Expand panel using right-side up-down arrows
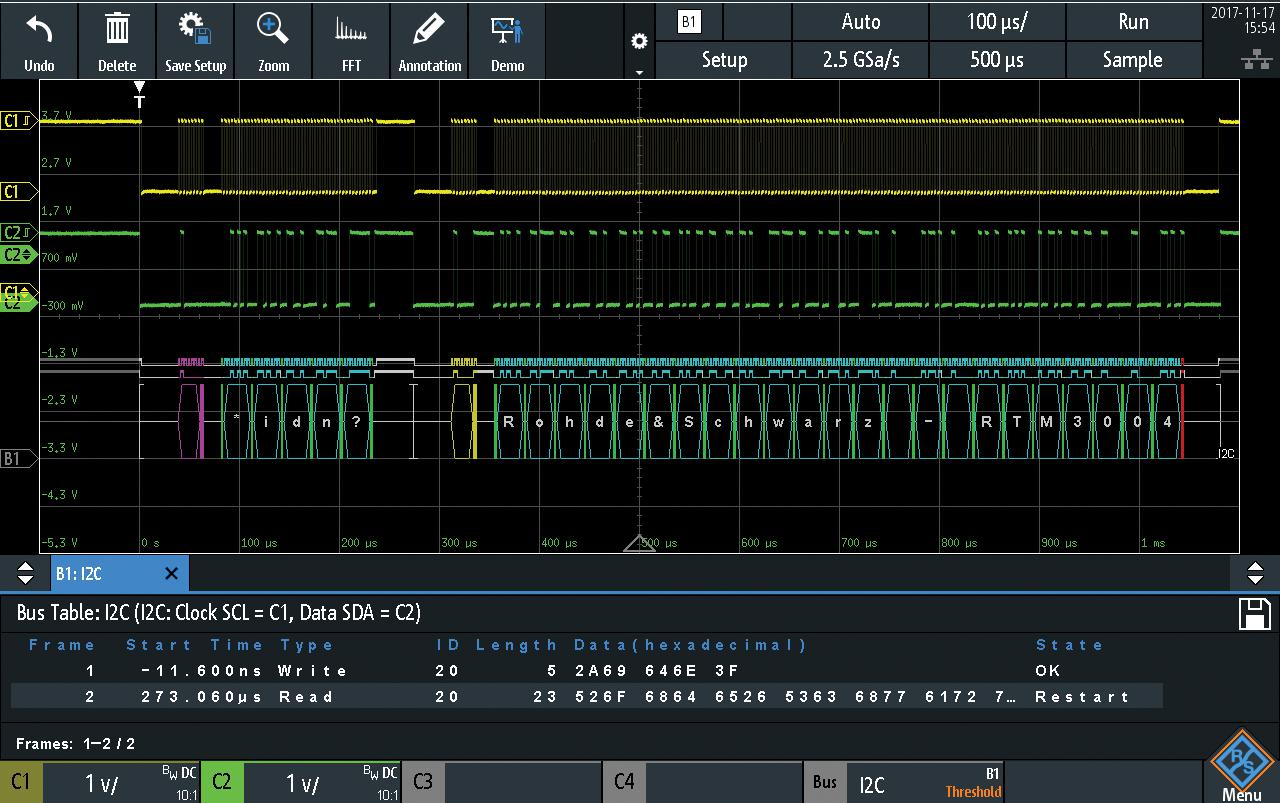Image resolution: width=1280 pixels, height=803 pixels. [1255, 574]
